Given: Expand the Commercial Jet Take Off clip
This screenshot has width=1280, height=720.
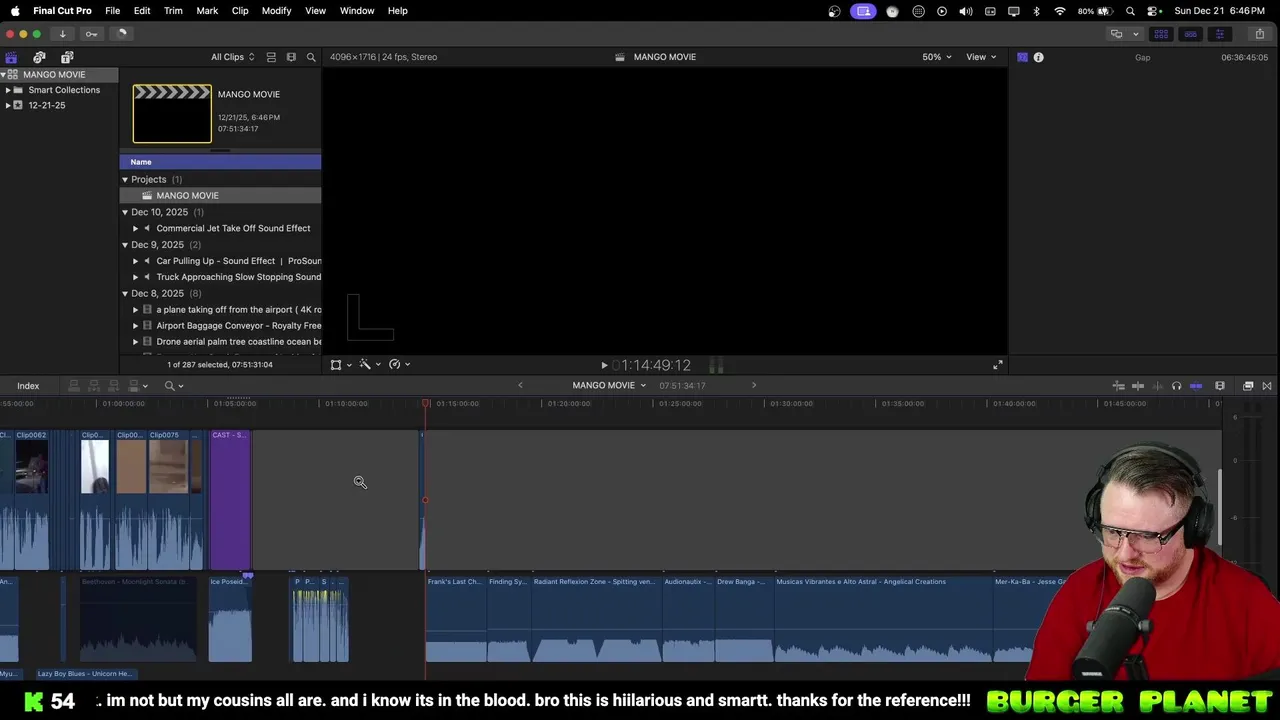Looking at the screenshot, I should (x=136, y=228).
